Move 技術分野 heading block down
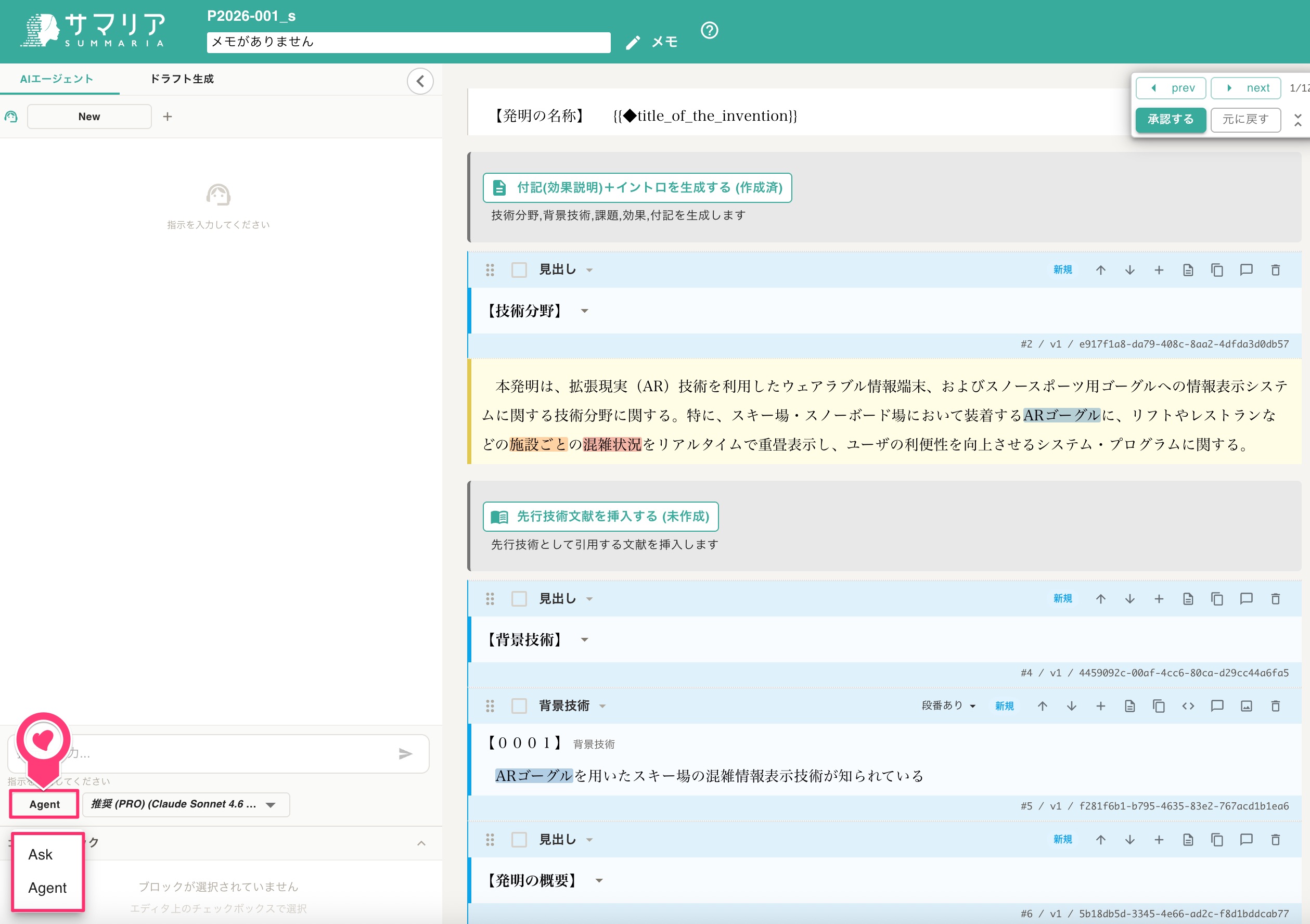1310x924 pixels. [1129, 270]
